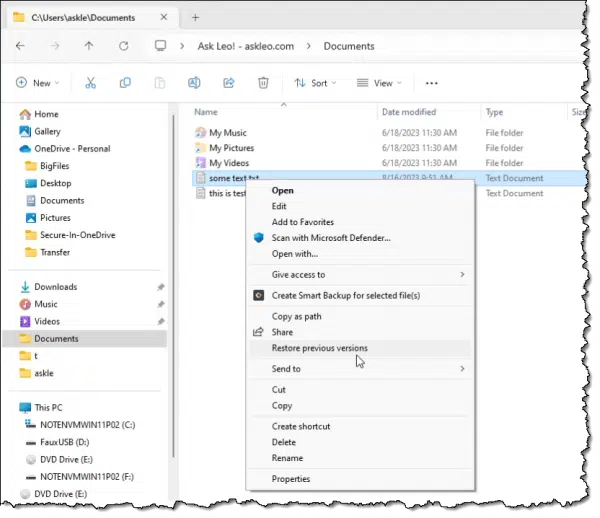Image resolution: width=600 pixels, height=518 pixels.
Task: Click the Copy icon in toolbar
Action: pos(125,83)
